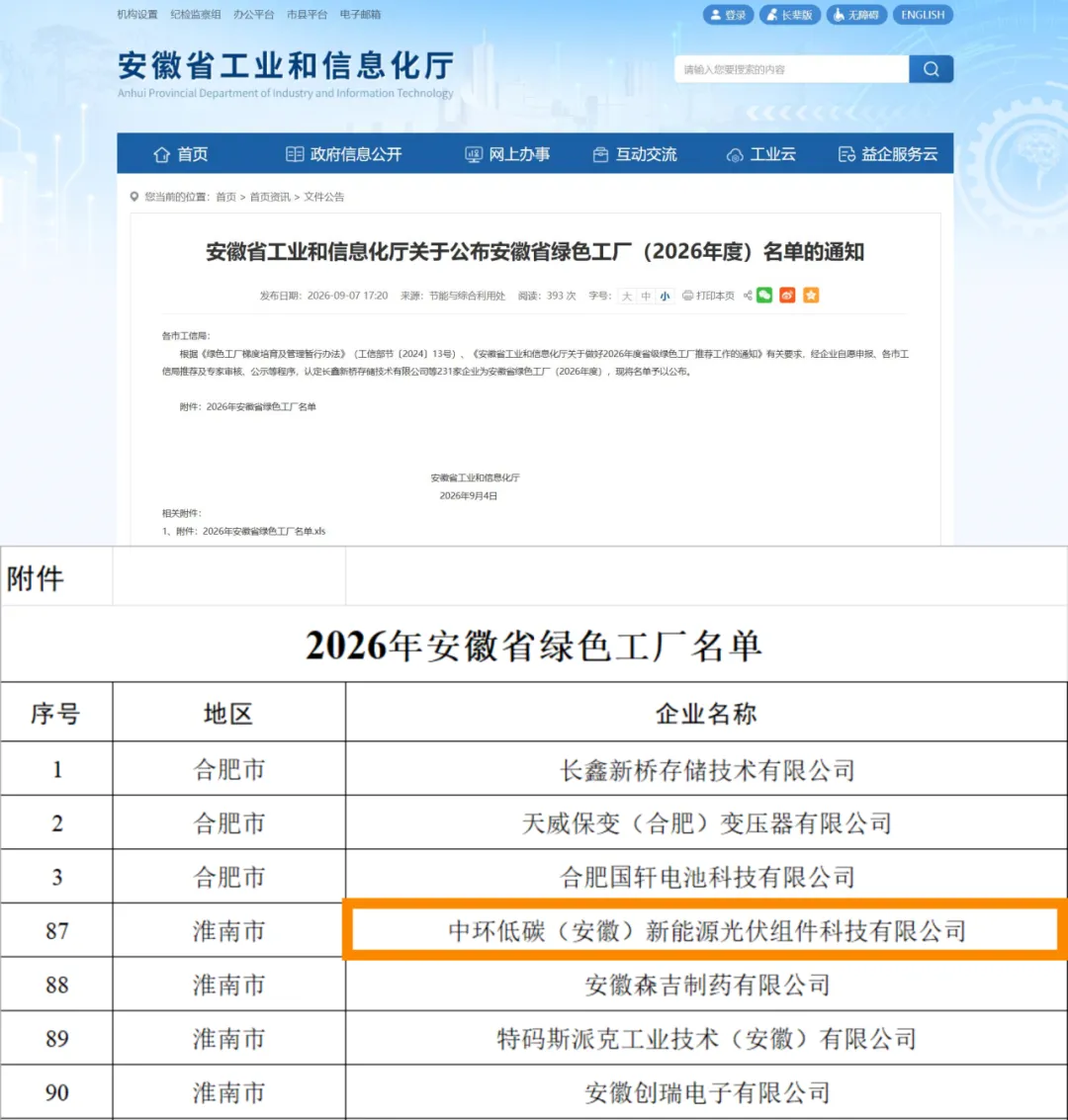Select cell 安徽森吉制药有限公司
This screenshot has width=1068, height=1120.
click(706, 985)
